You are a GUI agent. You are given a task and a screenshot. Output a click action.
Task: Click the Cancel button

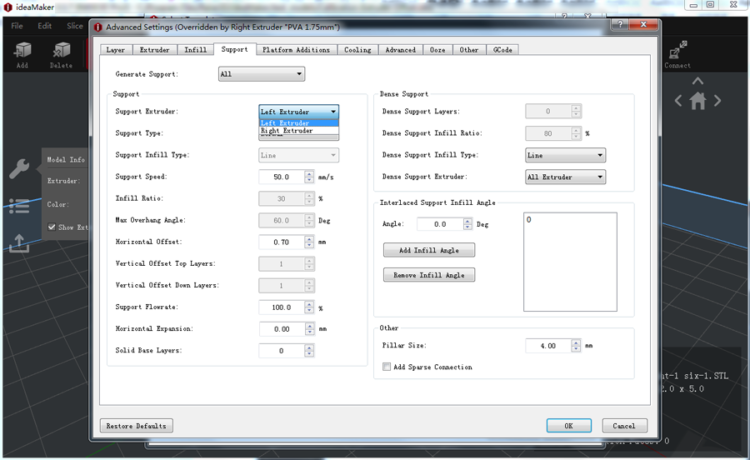click(x=624, y=426)
